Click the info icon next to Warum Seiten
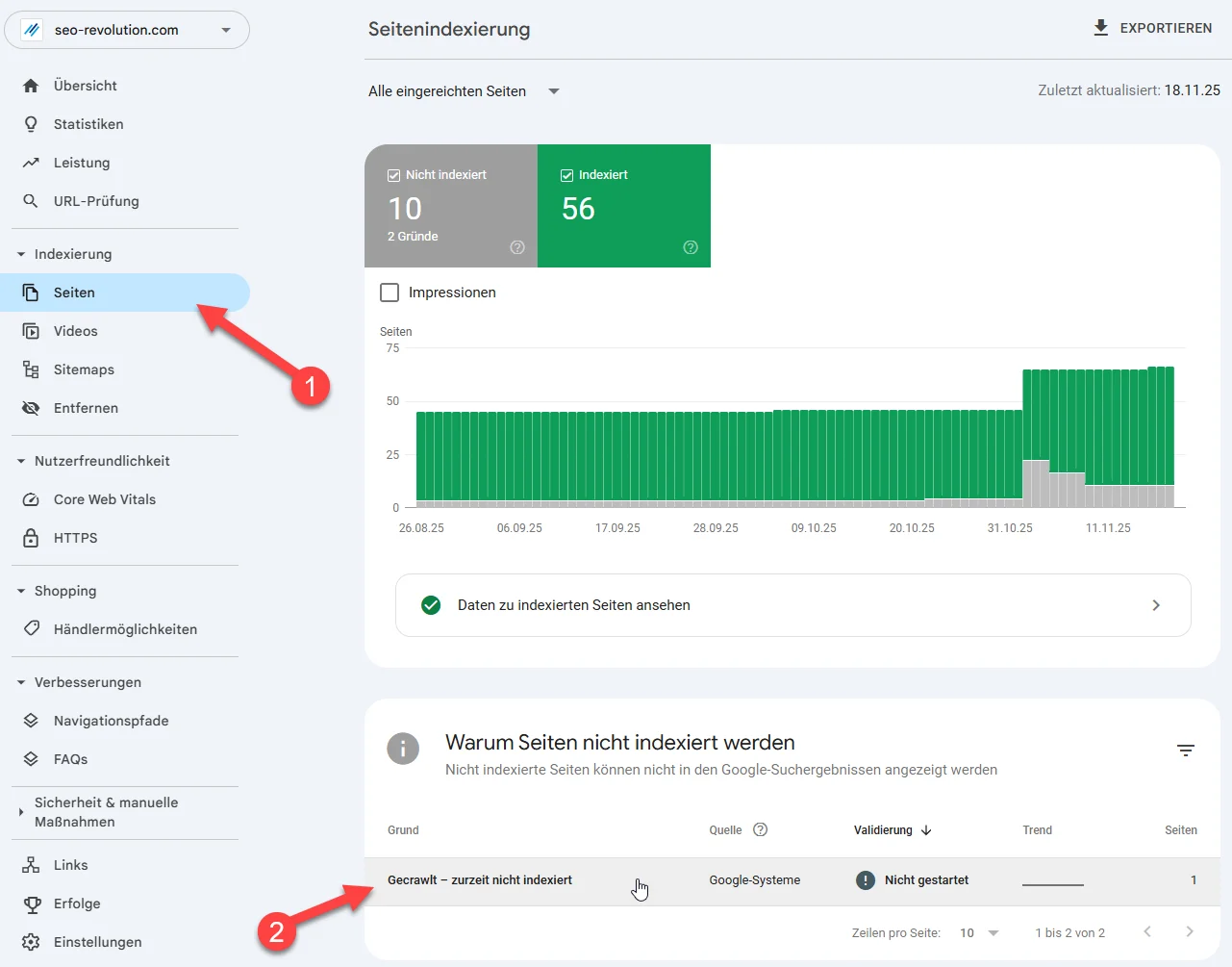Viewport: 1232px width, 967px height. tap(403, 749)
